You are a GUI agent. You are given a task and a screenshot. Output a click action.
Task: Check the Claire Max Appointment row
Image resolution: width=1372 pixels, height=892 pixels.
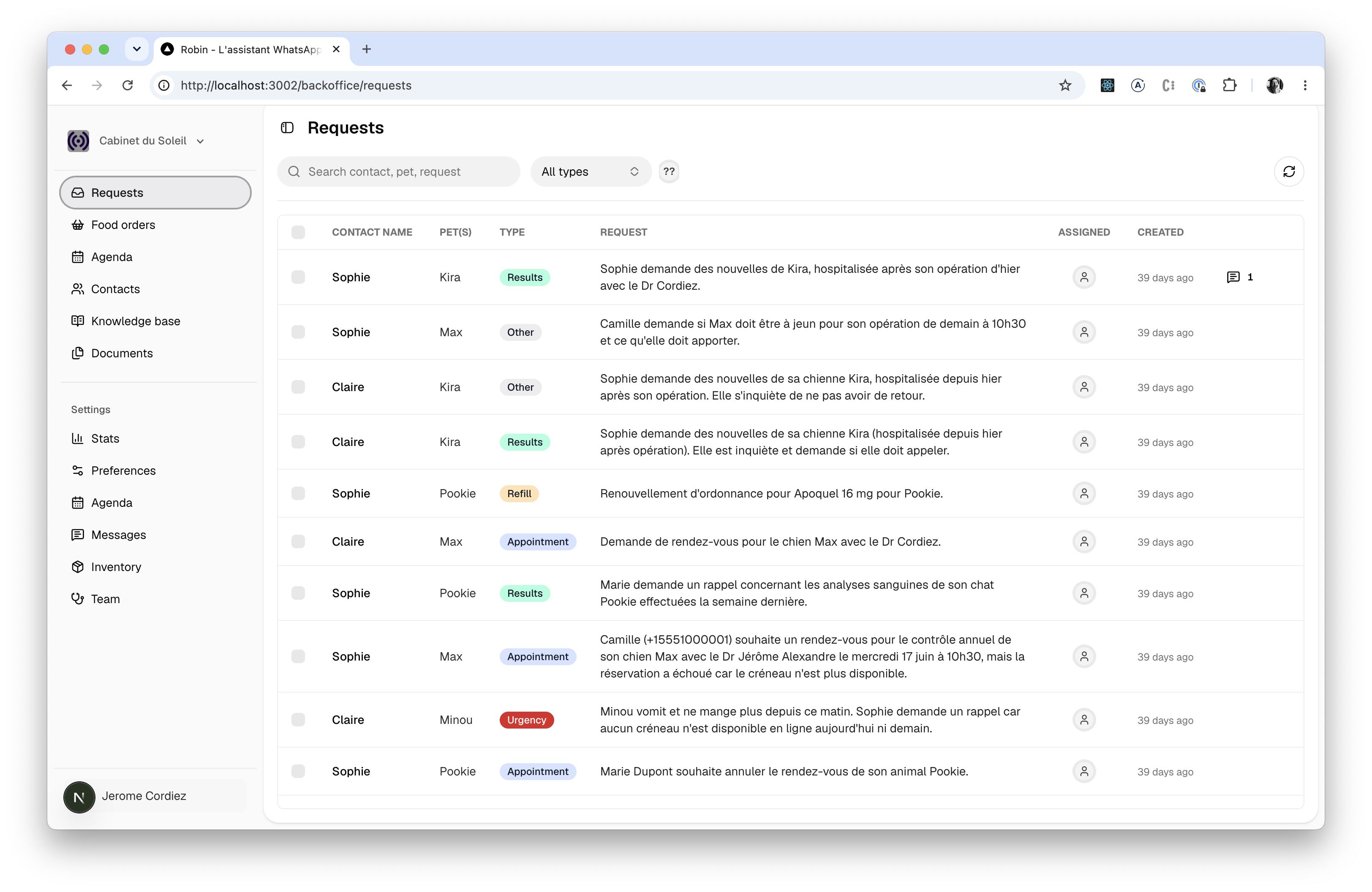[x=298, y=541]
